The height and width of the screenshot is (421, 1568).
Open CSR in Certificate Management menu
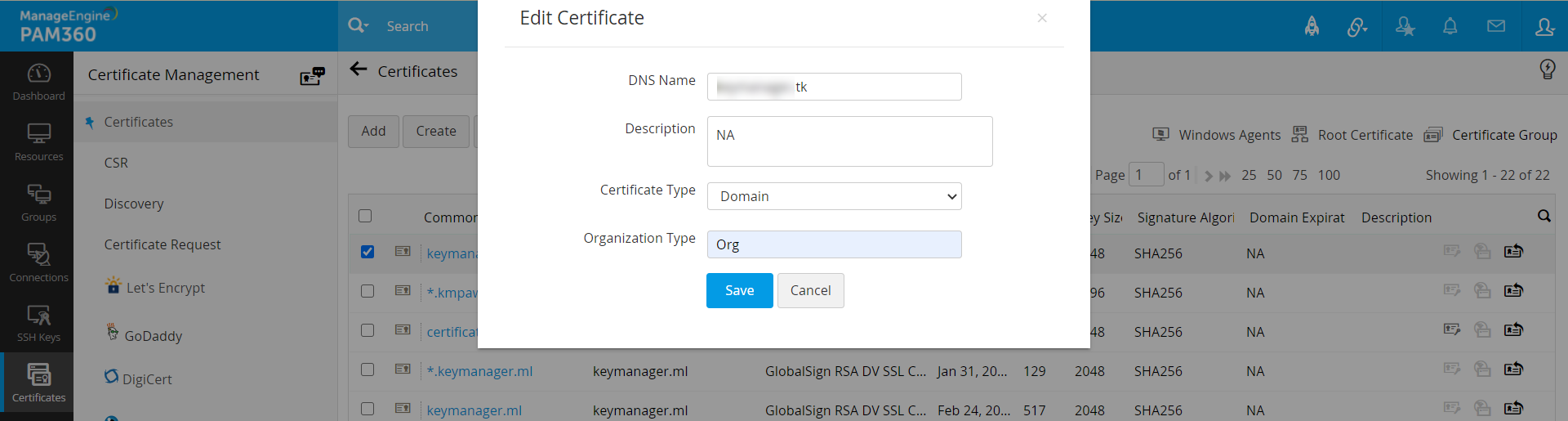coord(116,163)
